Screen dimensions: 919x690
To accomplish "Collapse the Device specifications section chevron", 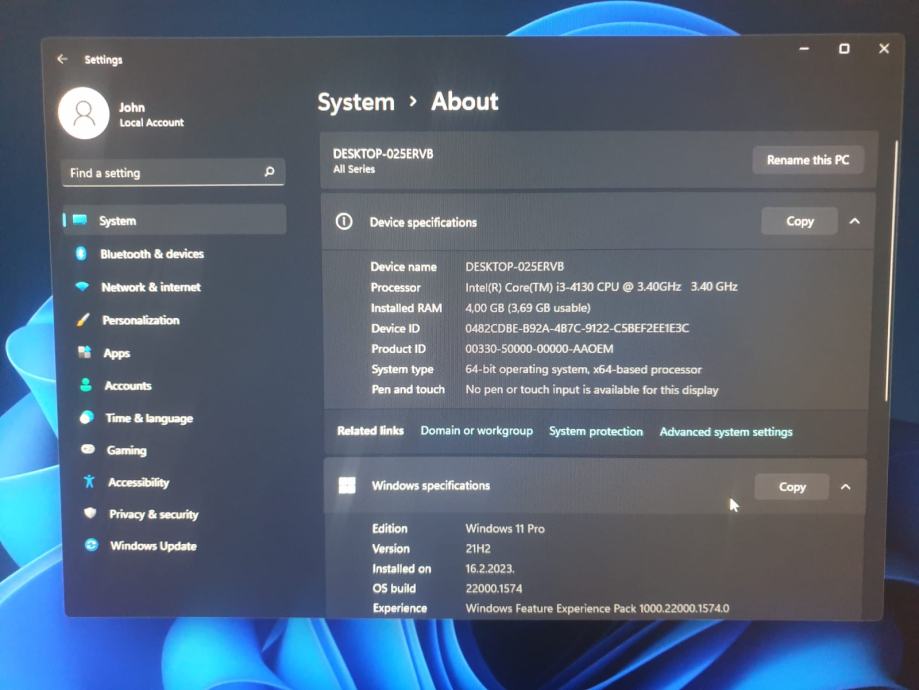I will [855, 221].
